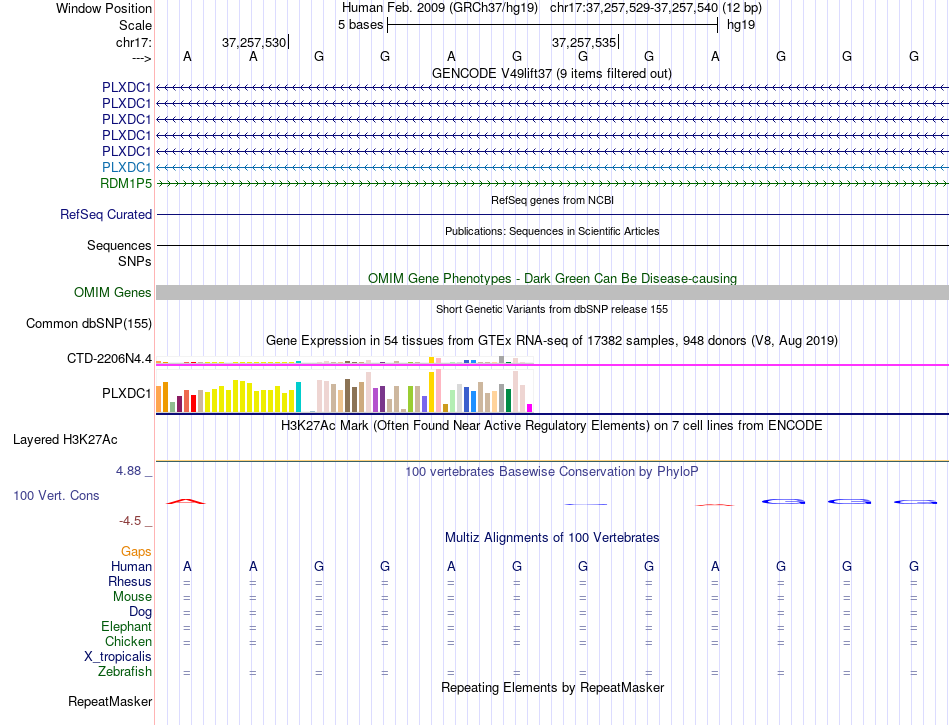This screenshot has width=950, height=725.
Task: Click the gray OMIM Genes item bar
Action: point(553,293)
